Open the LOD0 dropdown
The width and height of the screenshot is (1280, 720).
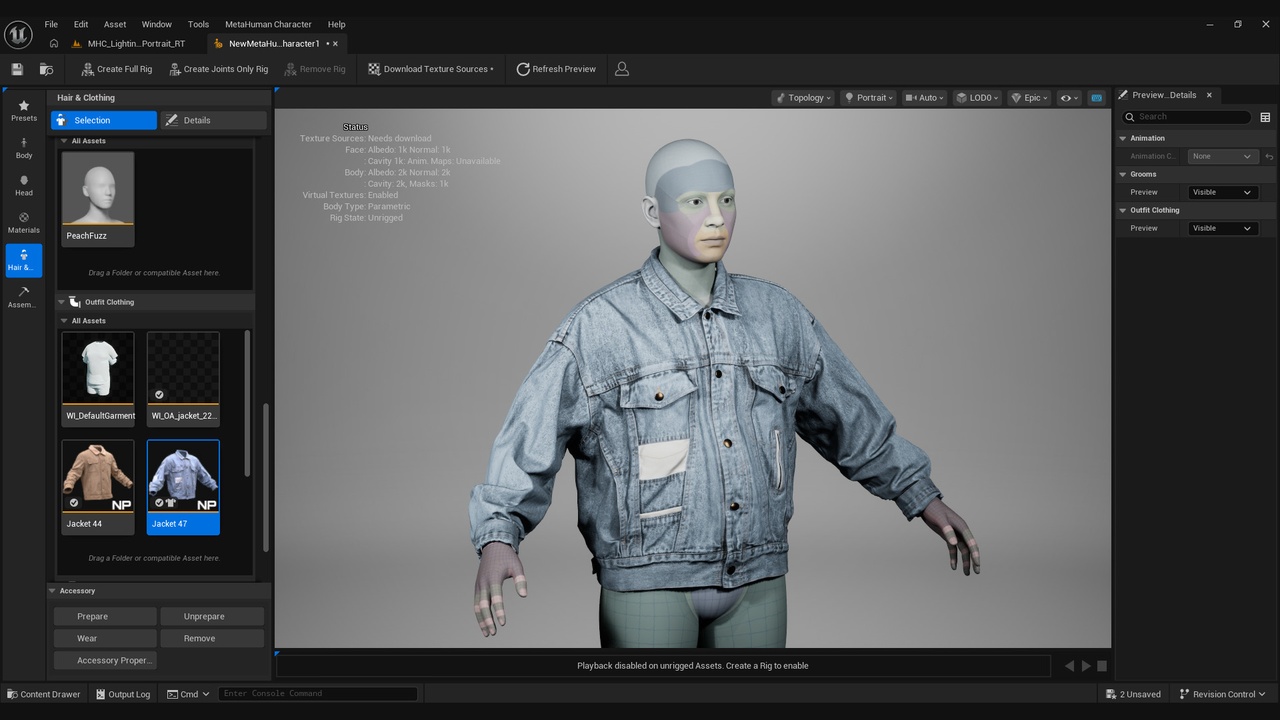point(977,98)
